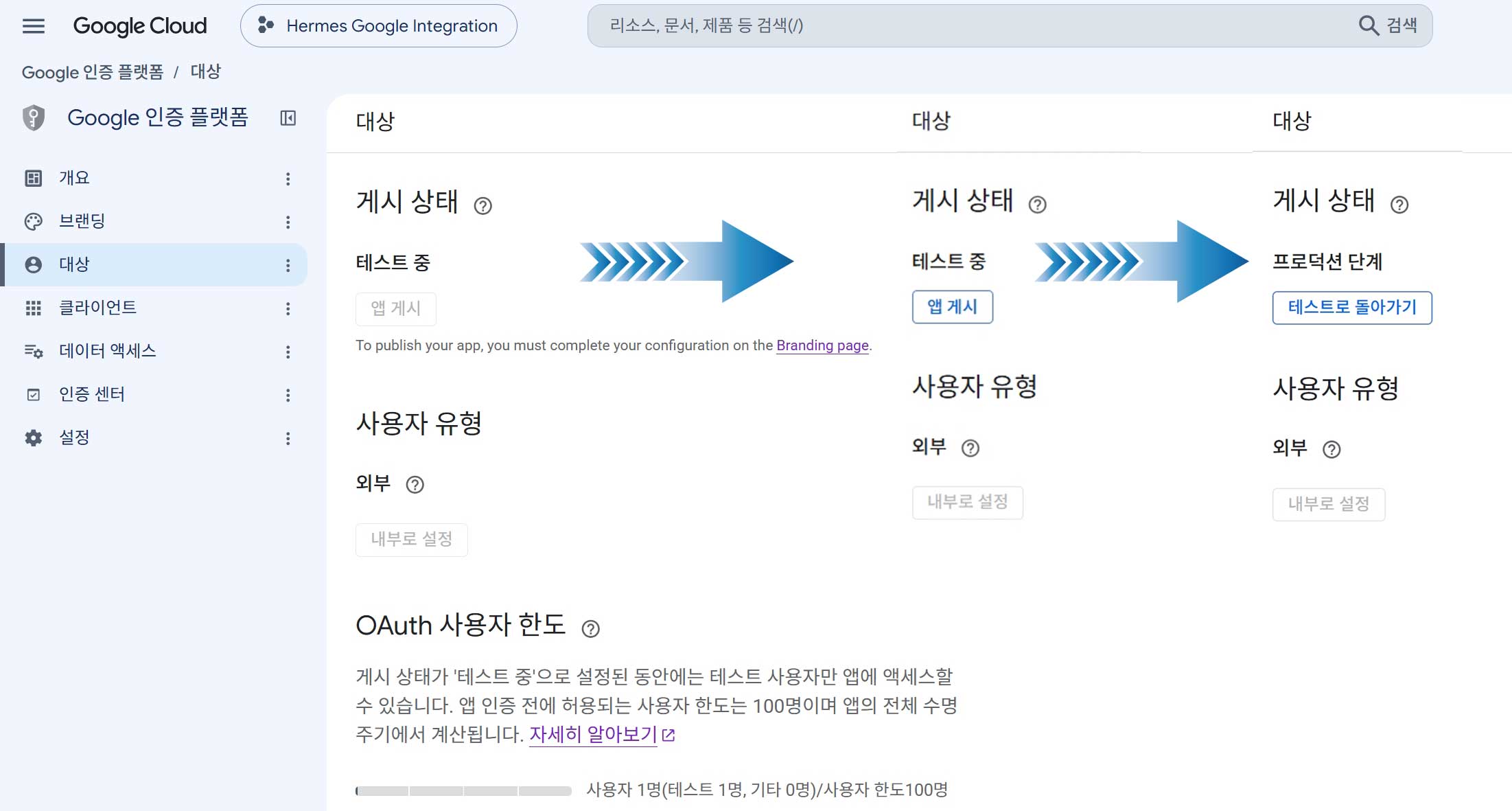
Task: Click the 브랜딩 palette icon
Action: [34, 222]
